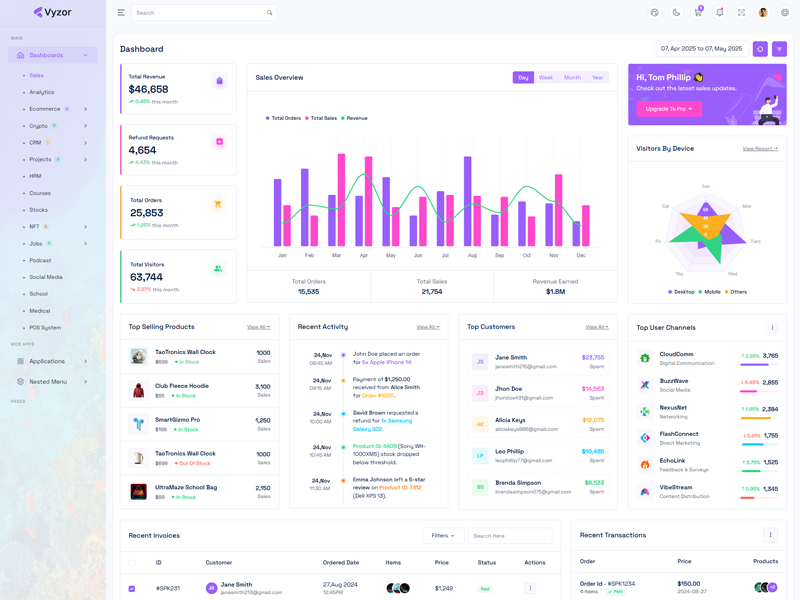Enter fullscreen mode from the header

point(741,13)
